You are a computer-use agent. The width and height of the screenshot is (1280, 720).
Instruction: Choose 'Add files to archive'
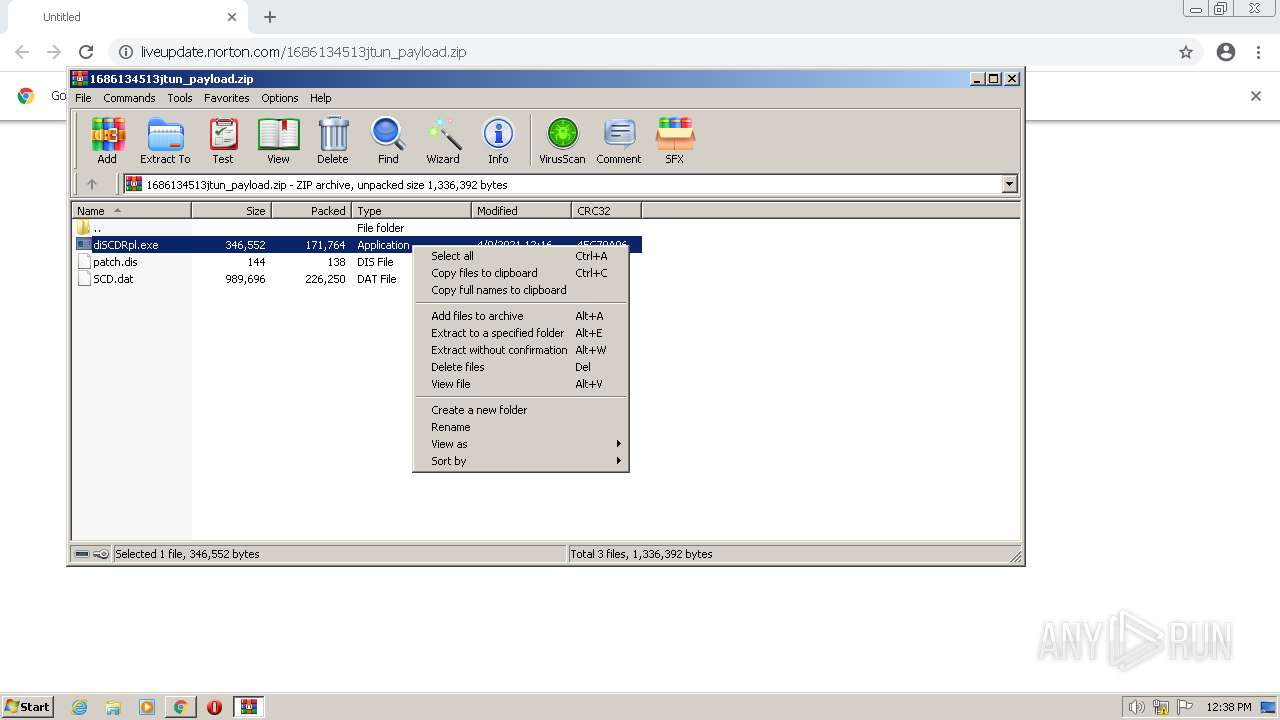pyautogui.click(x=521, y=316)
